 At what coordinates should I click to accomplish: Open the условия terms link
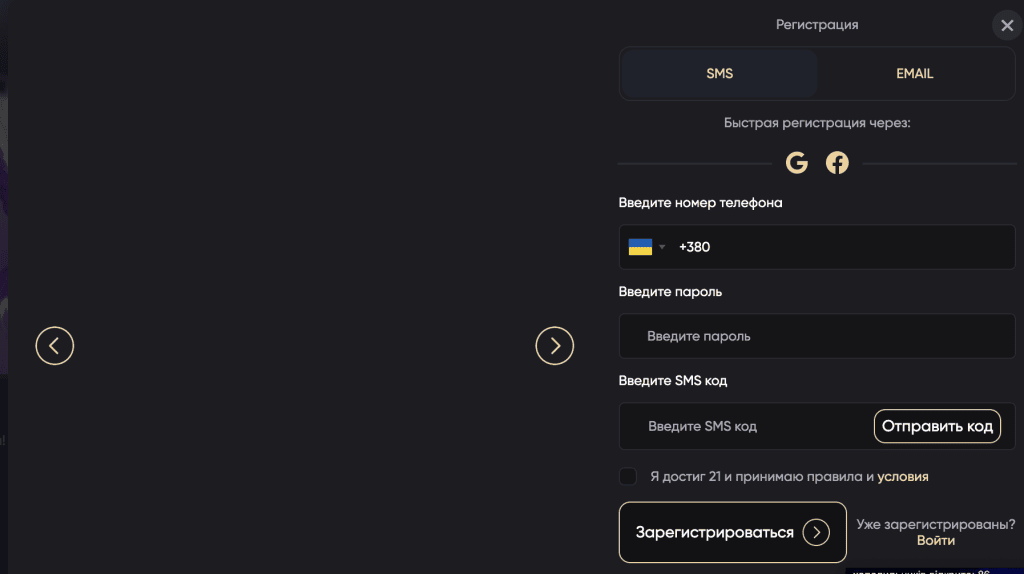tap(902, 477)
